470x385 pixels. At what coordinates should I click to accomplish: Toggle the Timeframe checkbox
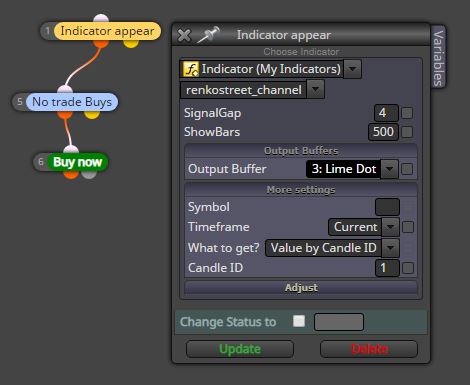click(x=408, y=227)
